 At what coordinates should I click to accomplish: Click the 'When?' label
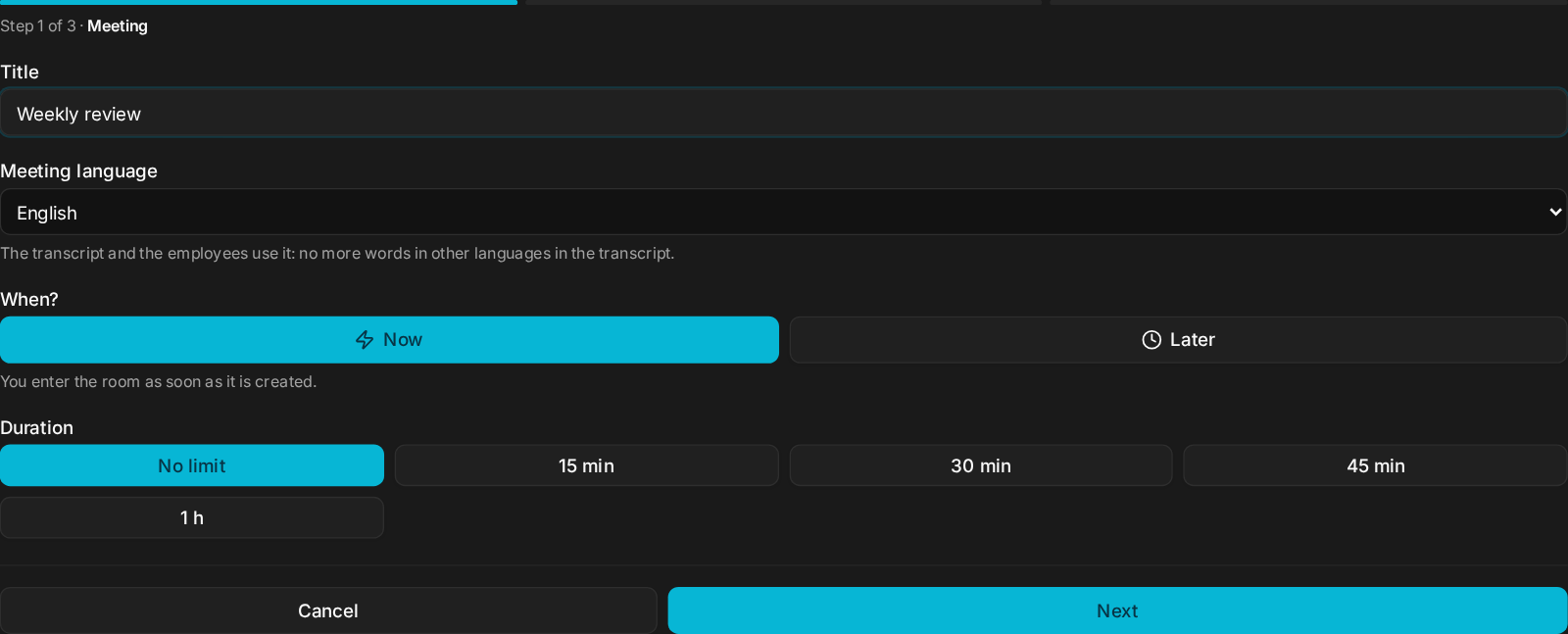tap(29, 300)
